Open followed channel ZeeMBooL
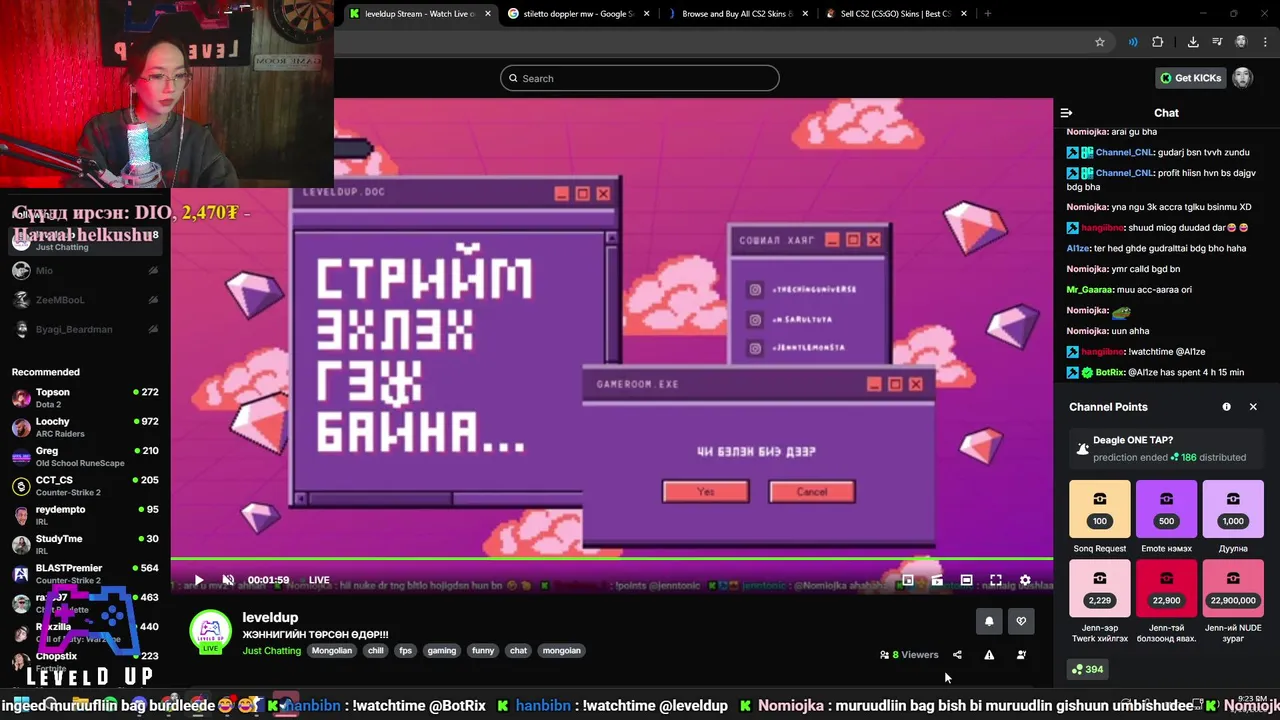1280x720 pixels. pyautogui.click(x=85, y=300)
